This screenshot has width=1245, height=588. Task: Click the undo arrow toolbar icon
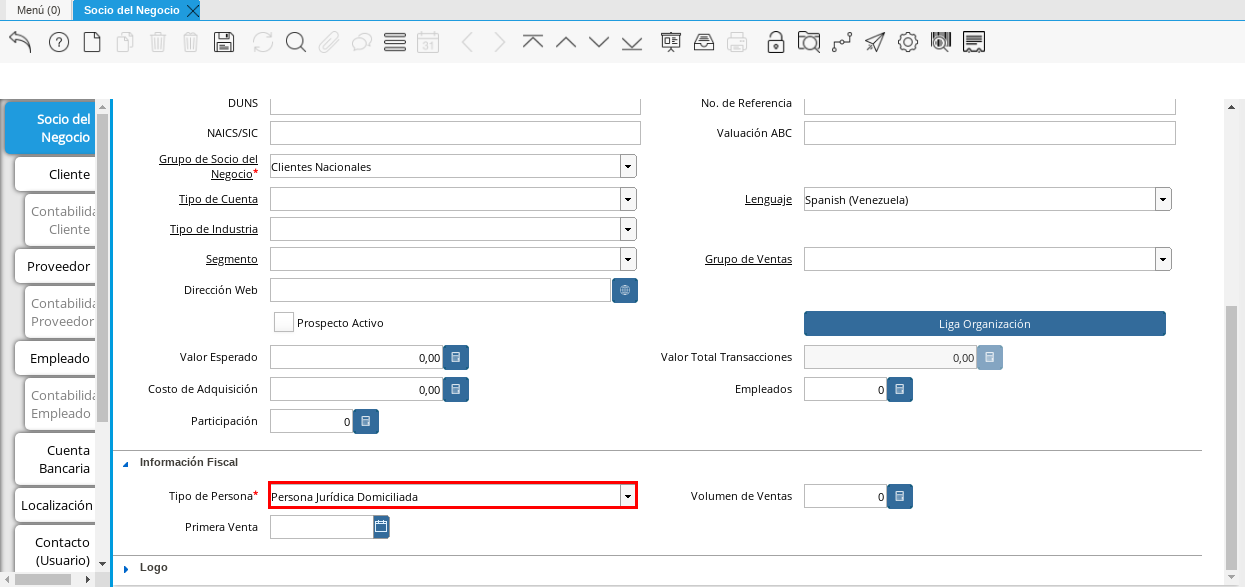point(20,42)
